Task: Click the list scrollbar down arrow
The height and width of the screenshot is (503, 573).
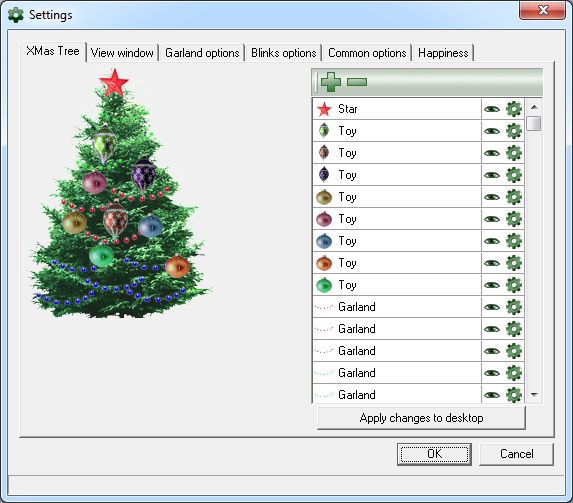Action: point(534,395)
